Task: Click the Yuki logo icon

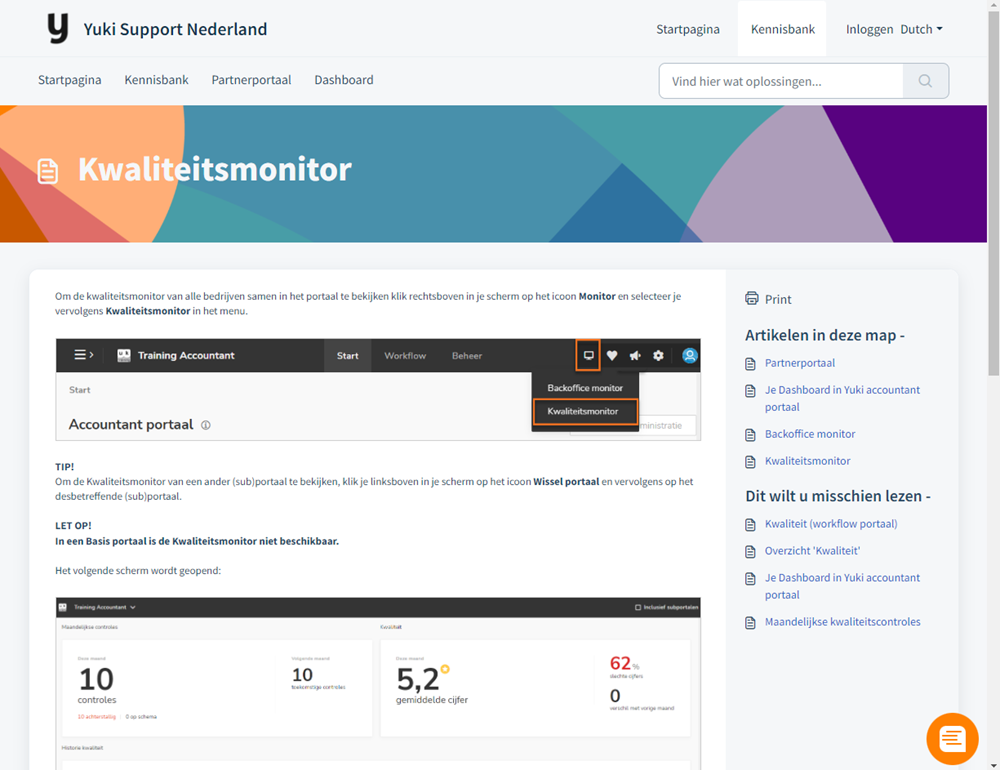Action: tap(58, 29)
